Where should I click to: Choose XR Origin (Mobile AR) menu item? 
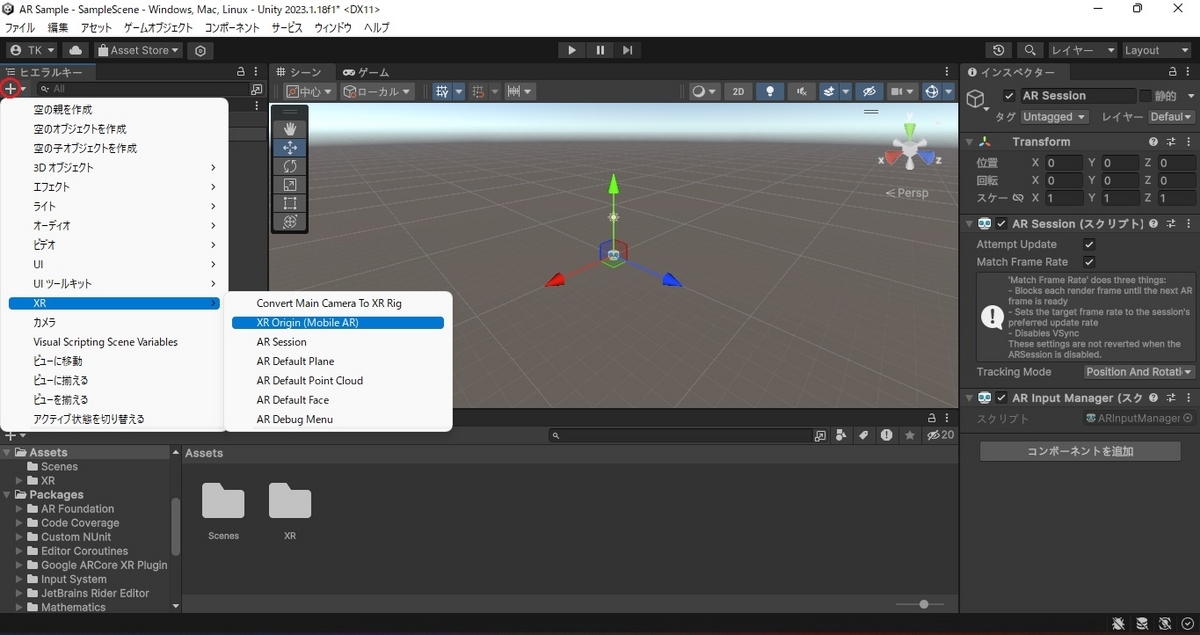tap(337, 322)
